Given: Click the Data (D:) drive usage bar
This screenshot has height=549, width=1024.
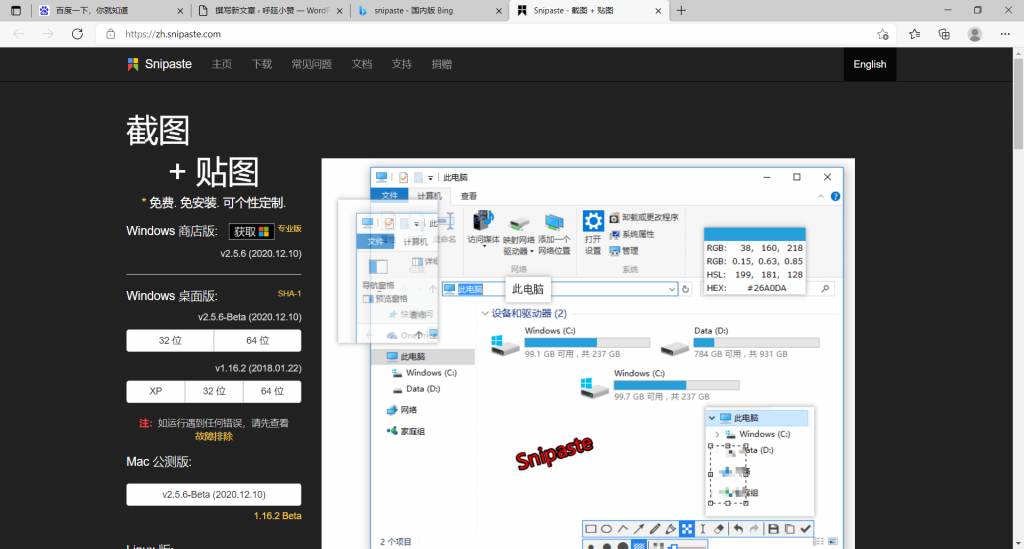Looking at the screenshot, I should tap(756, 343).
